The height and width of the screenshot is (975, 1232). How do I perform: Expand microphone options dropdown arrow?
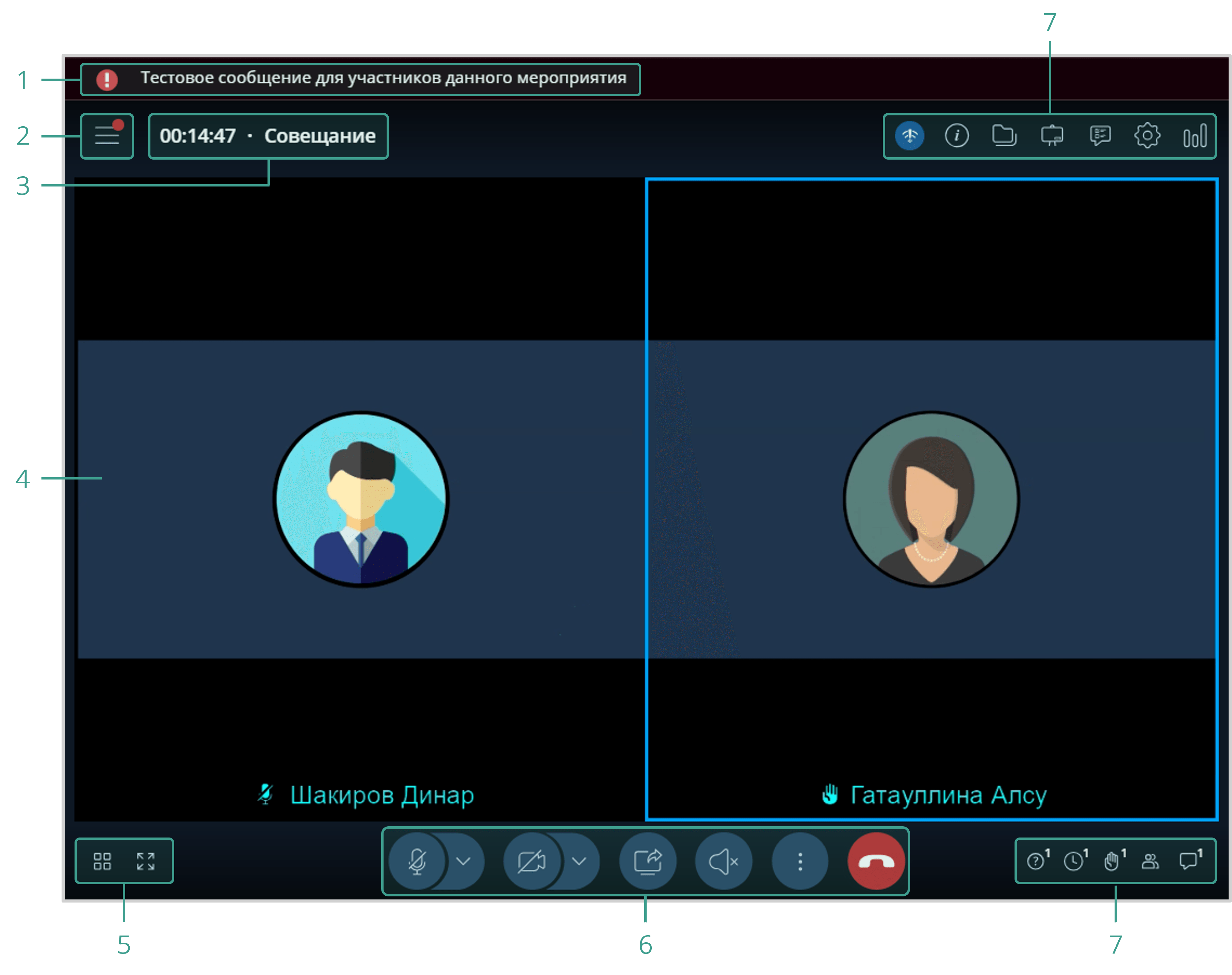(464, 861)
